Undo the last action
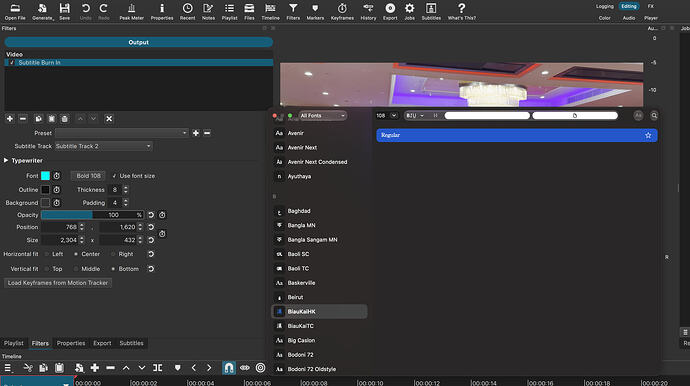Screen dimensions: 690x386 pos(86,12)
